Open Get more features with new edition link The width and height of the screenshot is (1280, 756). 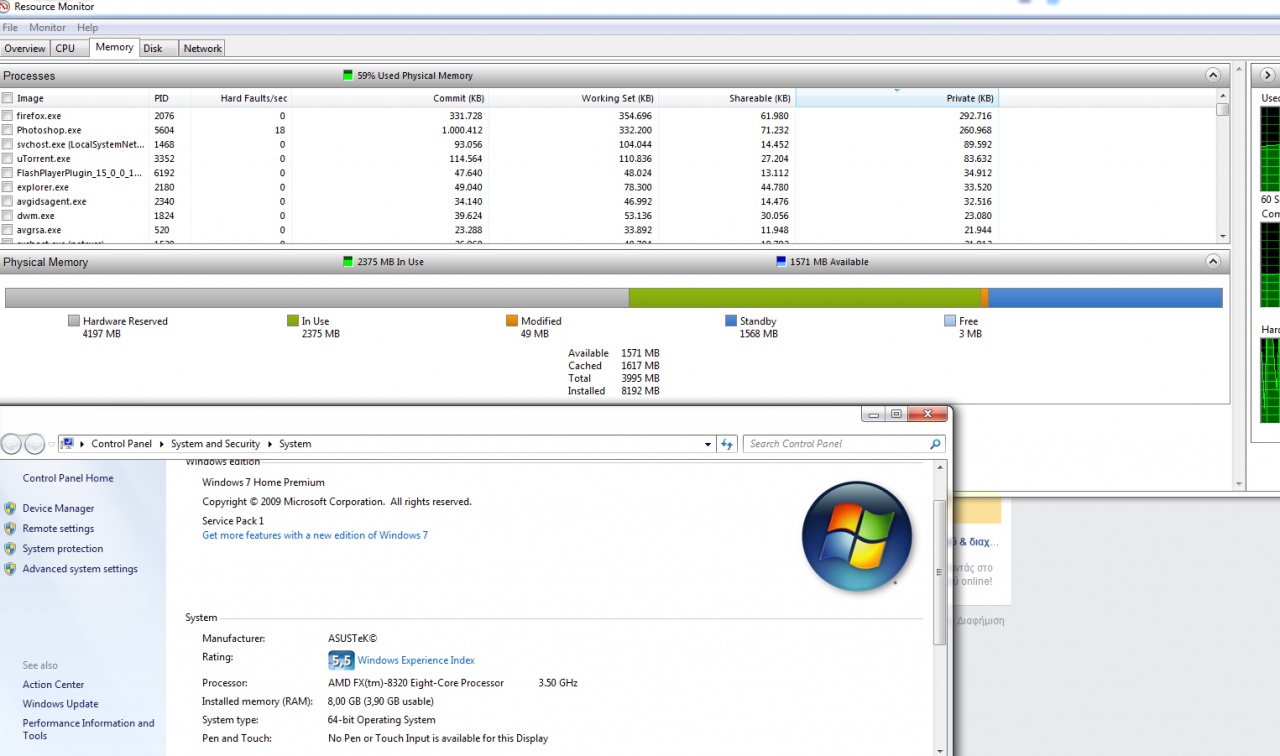tap(315, 535)
